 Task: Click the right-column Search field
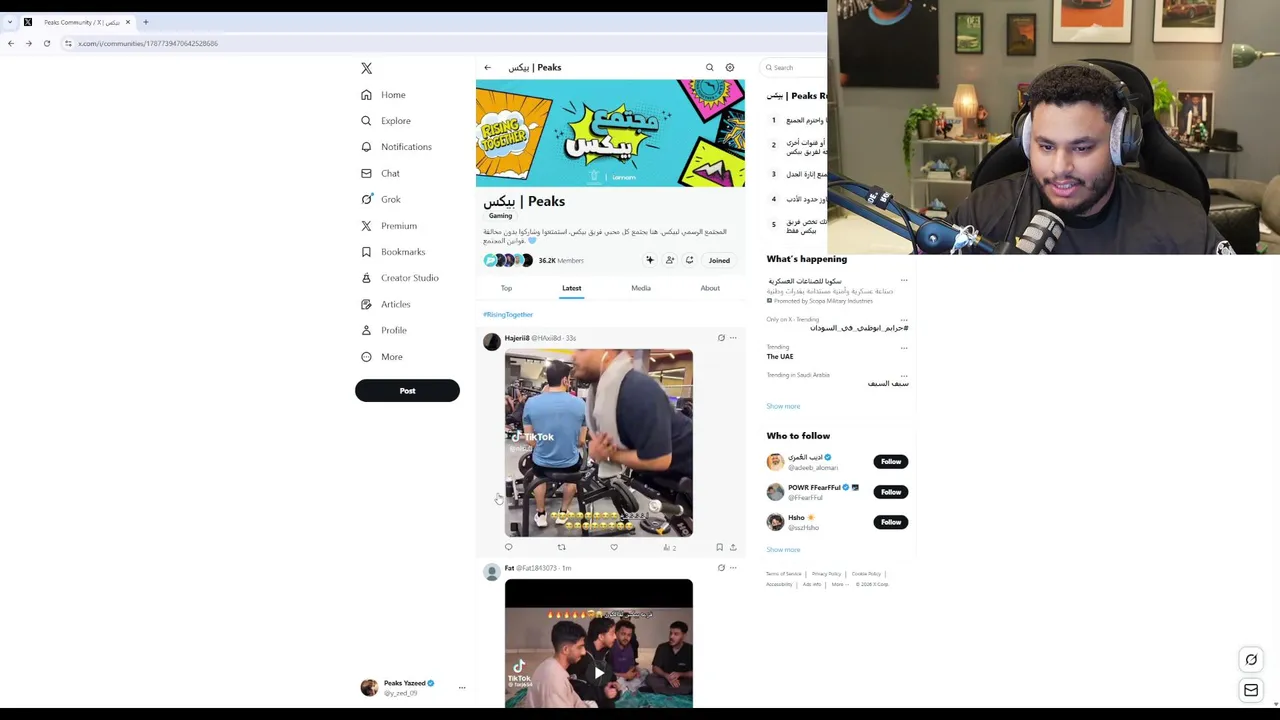(x=796, y=68)
